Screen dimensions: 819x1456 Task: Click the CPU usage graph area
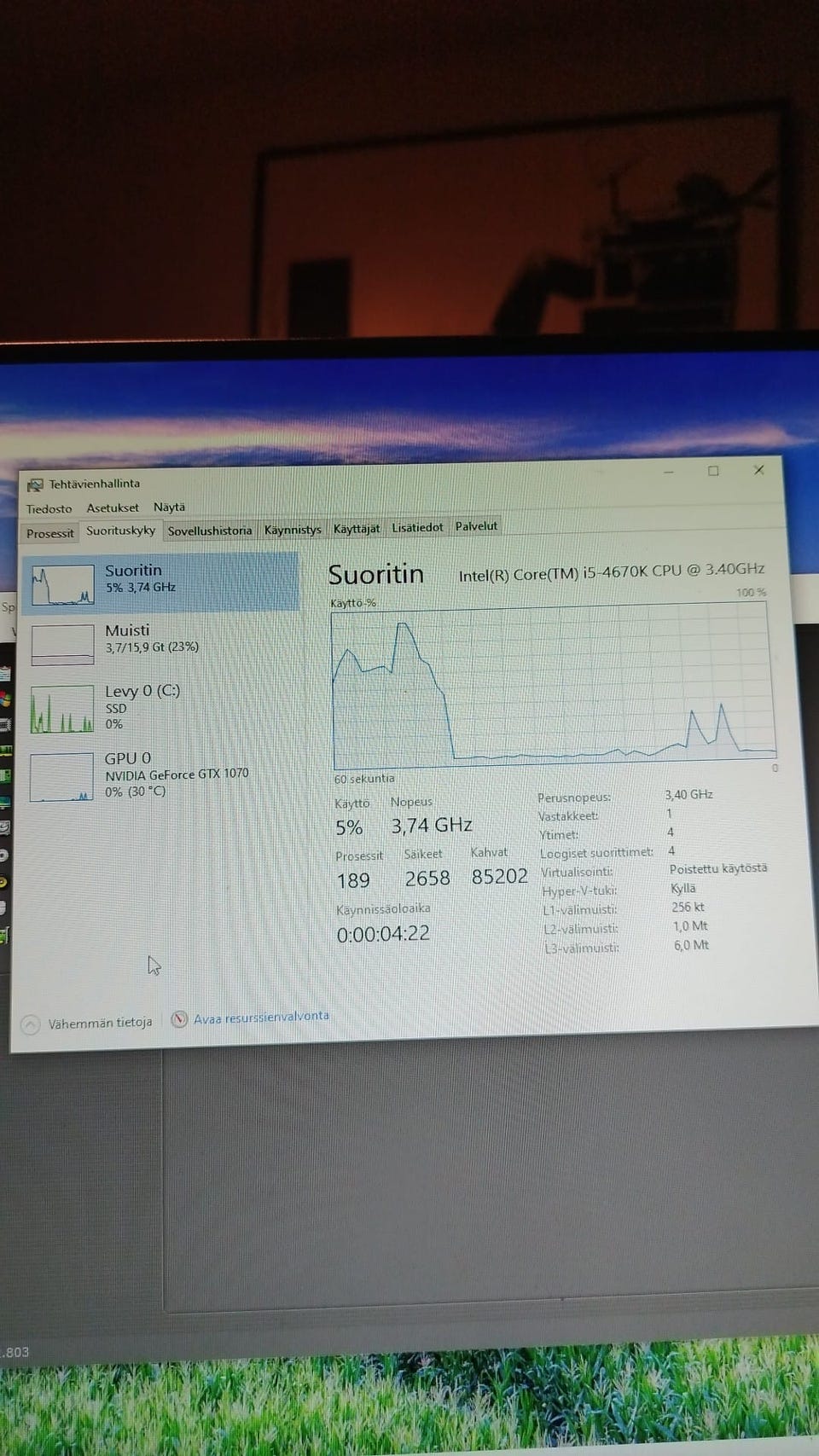click(553, 687)
